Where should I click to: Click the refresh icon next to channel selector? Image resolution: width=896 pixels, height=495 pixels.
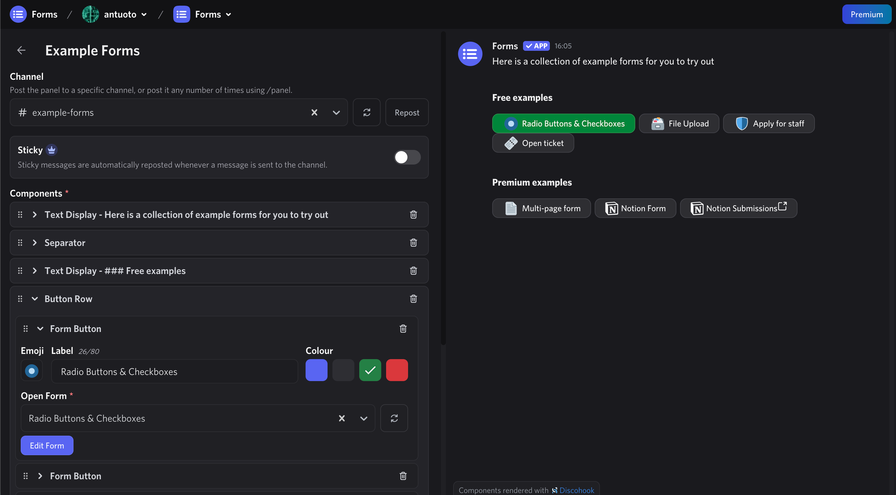click(x=367, y=113)
